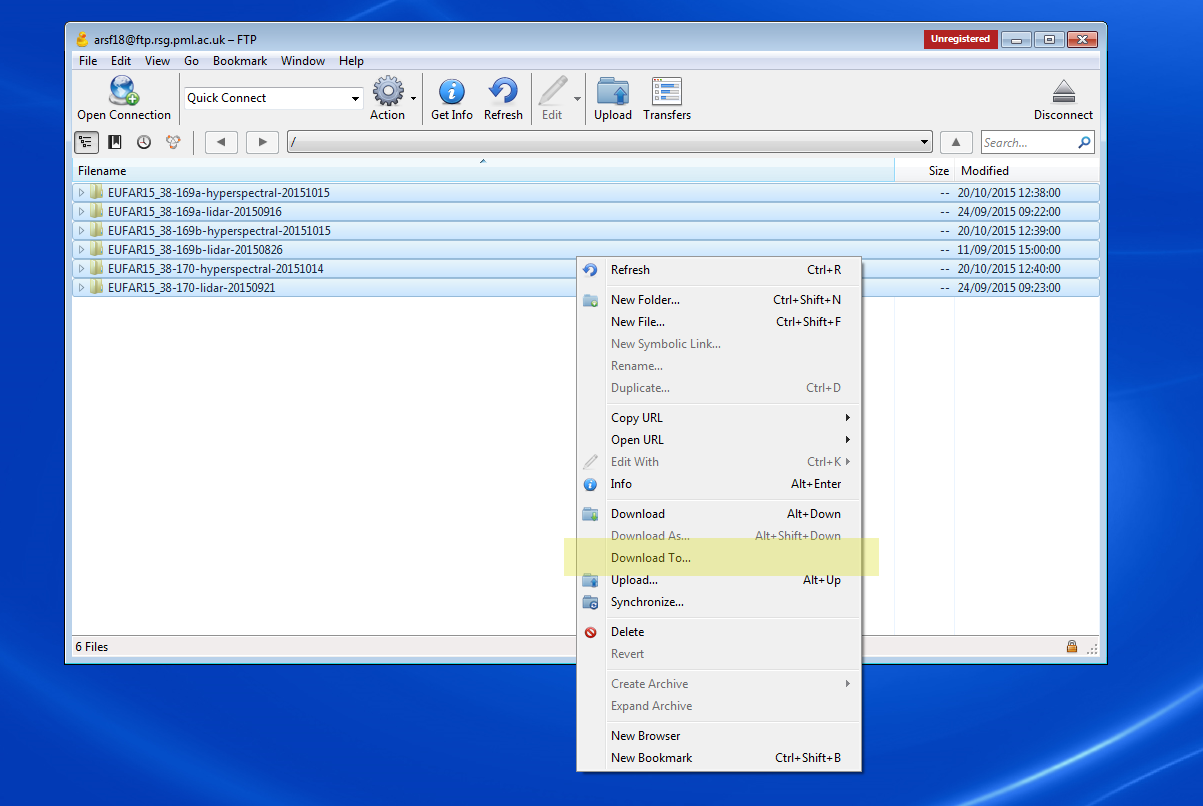Choose Download To... in context menu
Viewport: 1203px width, 806px height.
point(719,558)
